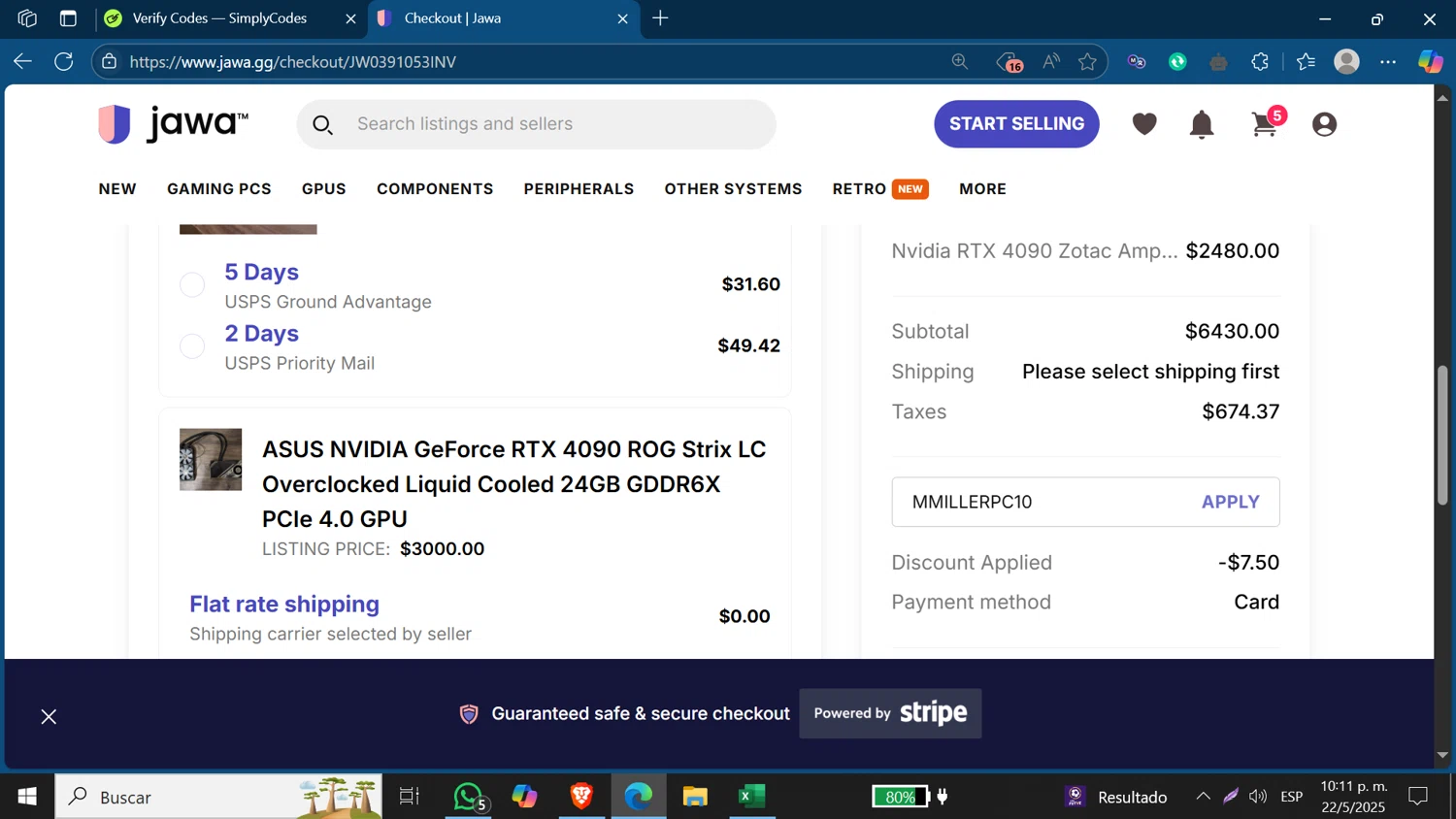Open the shopping cart with 5 items
The height and width of the screenshot is (819, 1456).
click(1267, 123)
